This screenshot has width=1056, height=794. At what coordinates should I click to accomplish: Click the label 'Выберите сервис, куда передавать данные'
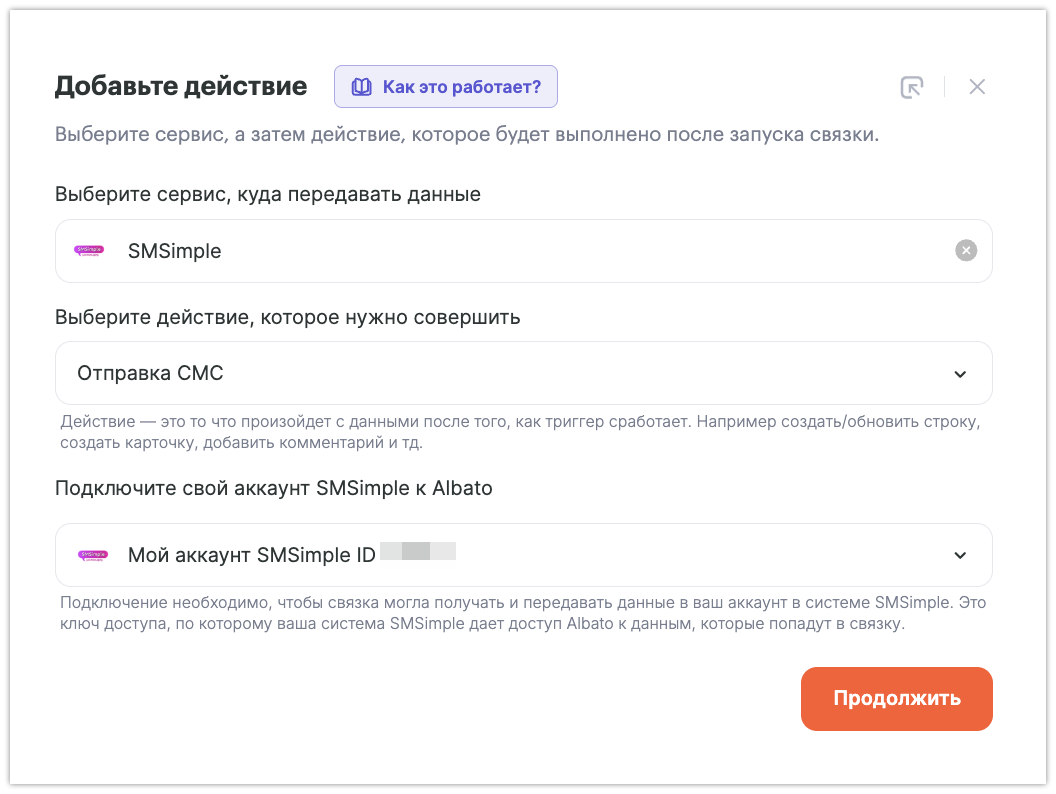click(268, 194)
